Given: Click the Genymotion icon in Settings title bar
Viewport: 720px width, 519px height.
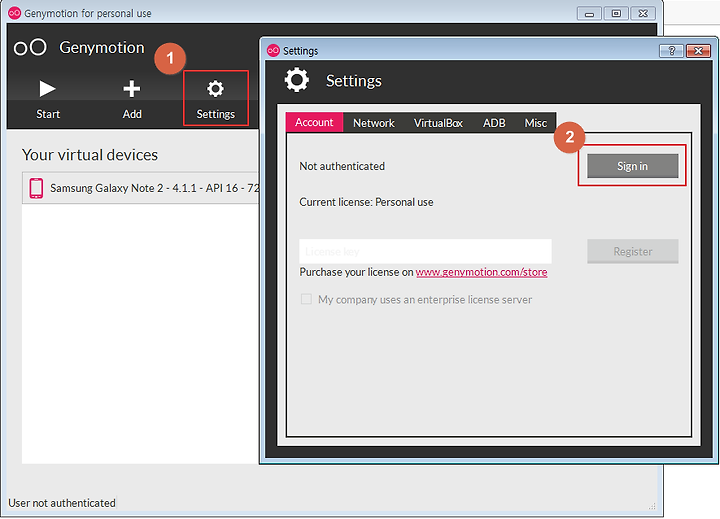Looking at the screenshot, I should 273,50.
